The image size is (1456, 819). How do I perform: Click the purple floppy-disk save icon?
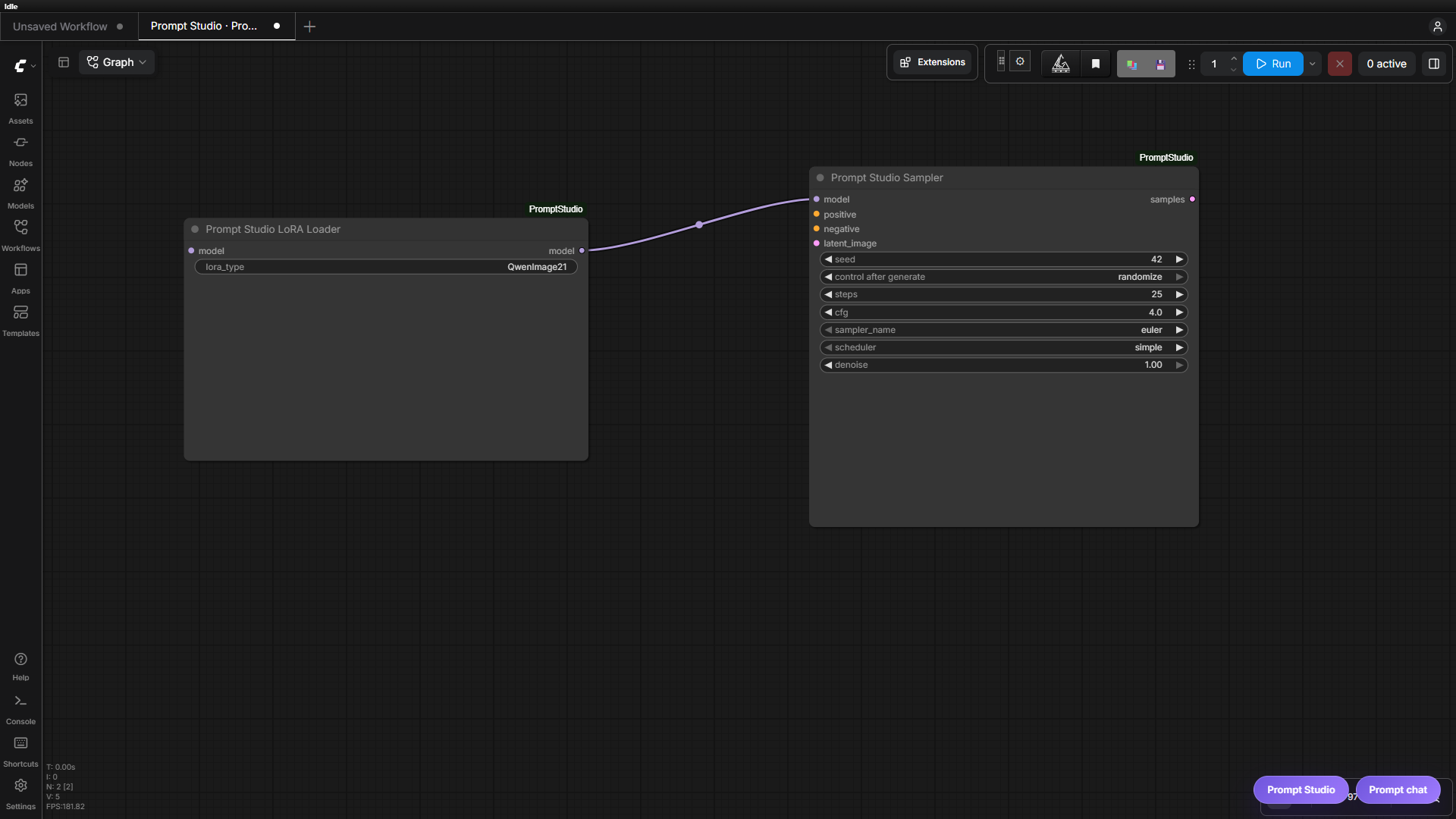click(x=1160, y=64)
